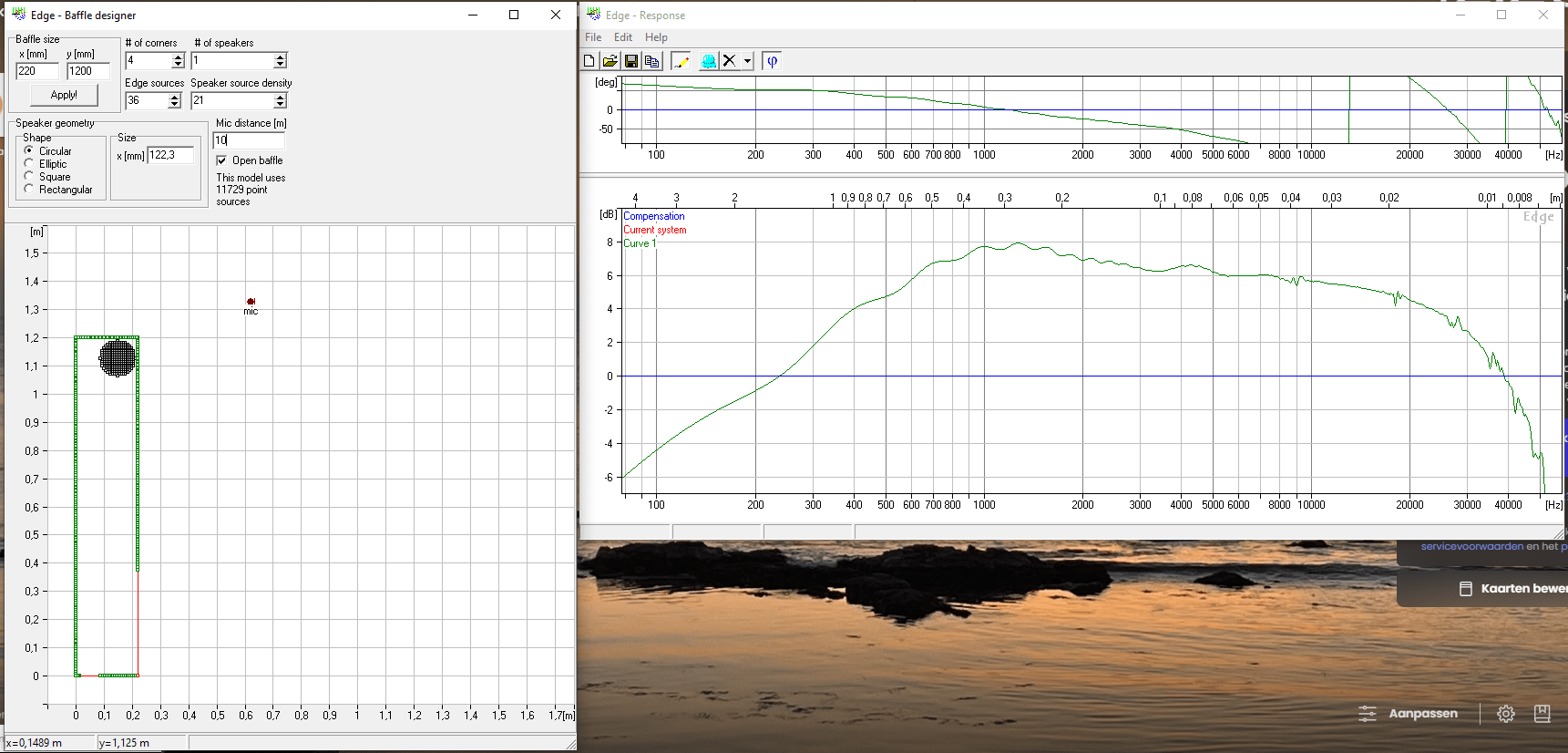Image resolution: width=1568 pixels, height=753 pixels.
Task: Open the settings gear on desktop widget
Action: click(1506, 714)
